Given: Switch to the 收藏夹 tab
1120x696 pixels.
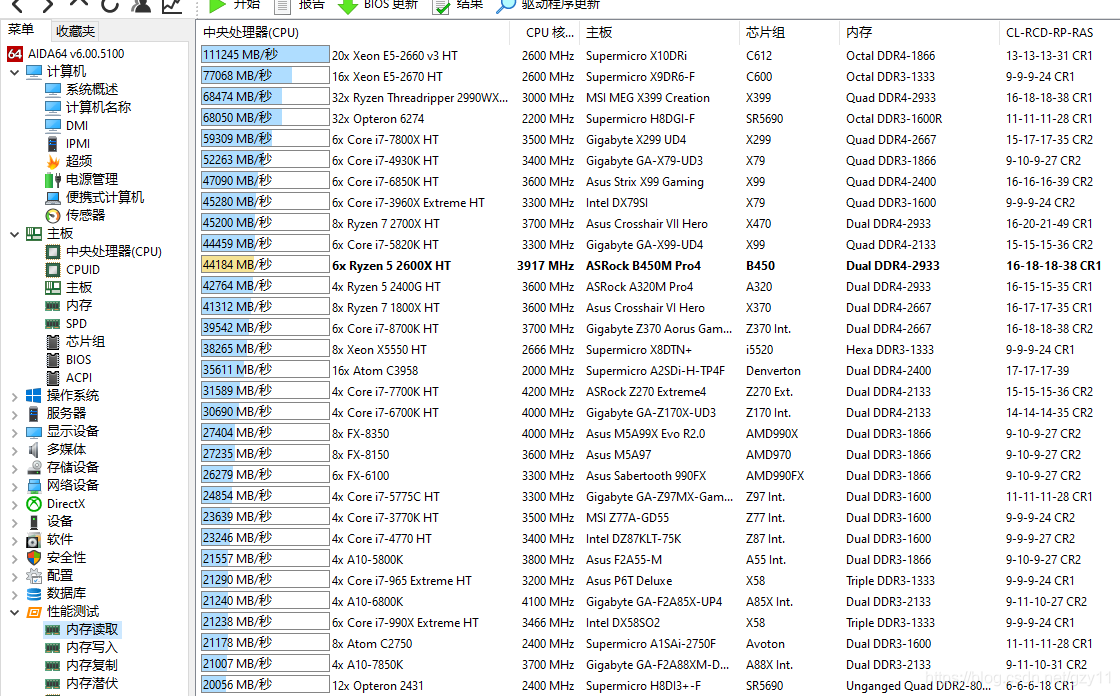Looking at the screenshot, I should [x=75, y=31].
